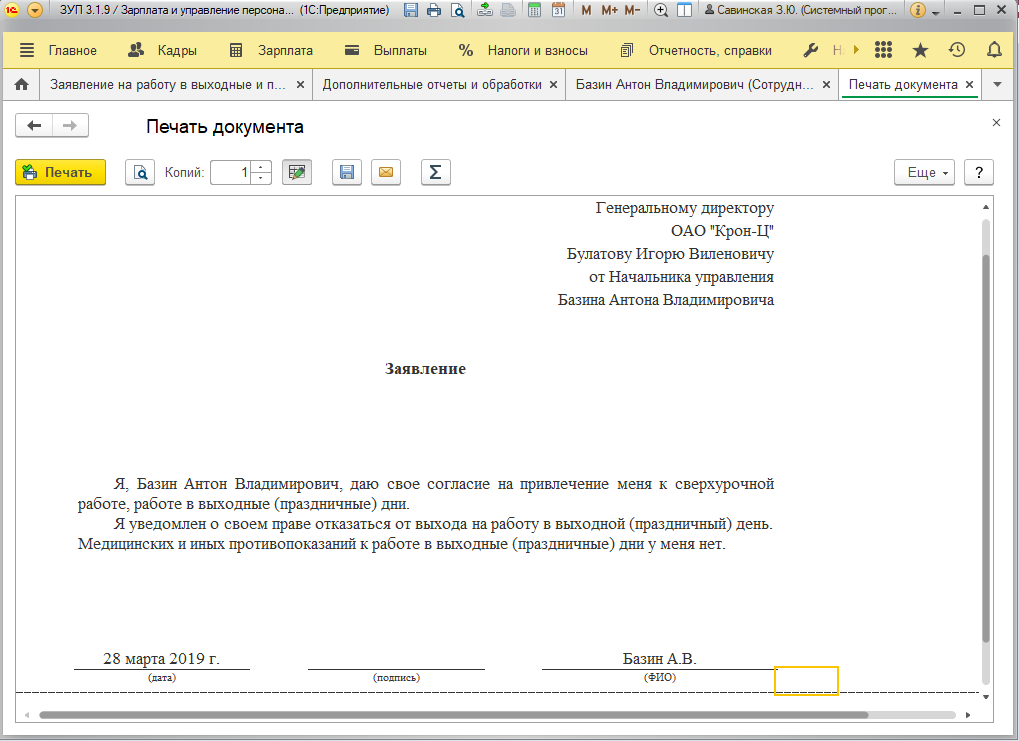1019x741 pixels.
Task: Open history clock icon
Action: click(957, 50)
